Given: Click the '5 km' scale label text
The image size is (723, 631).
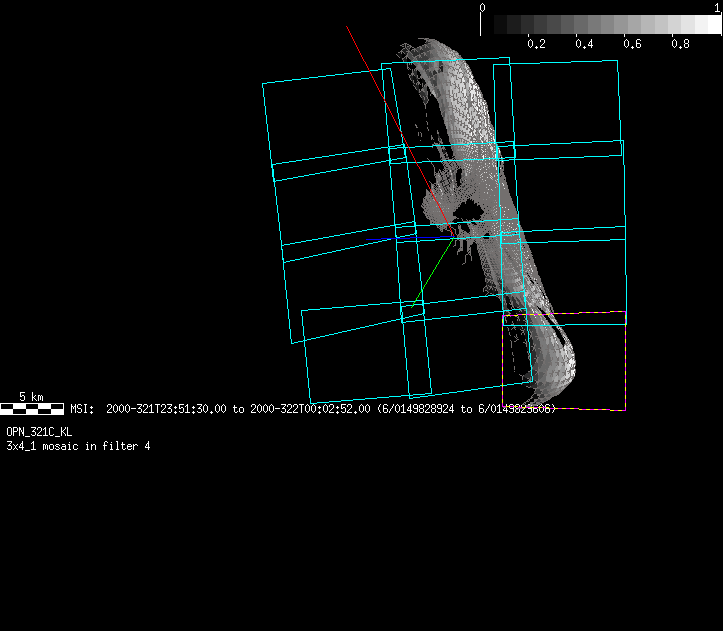Looking at the screenshot, I should click(x=32, y=397).
